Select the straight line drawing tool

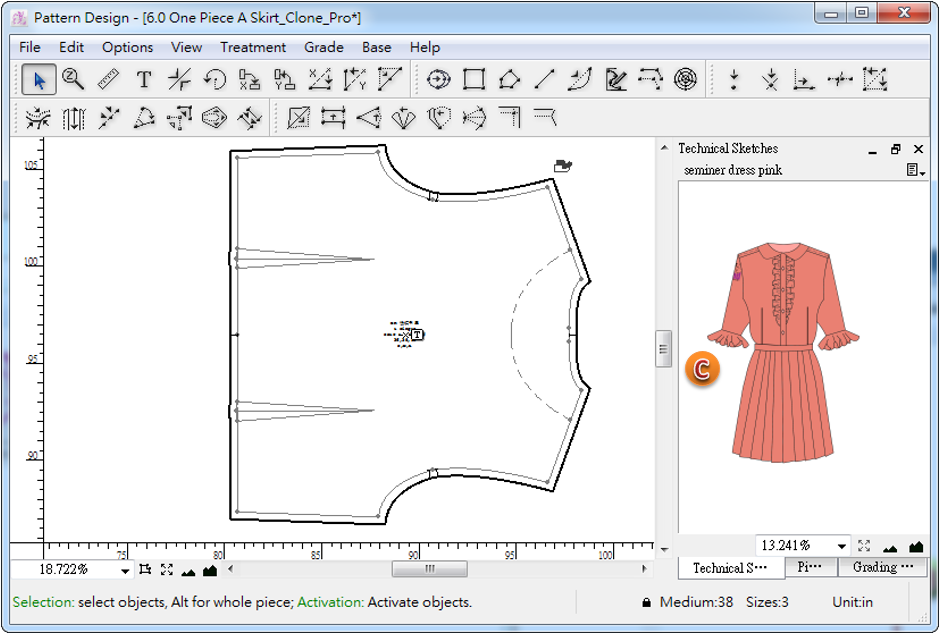[545, 79]
